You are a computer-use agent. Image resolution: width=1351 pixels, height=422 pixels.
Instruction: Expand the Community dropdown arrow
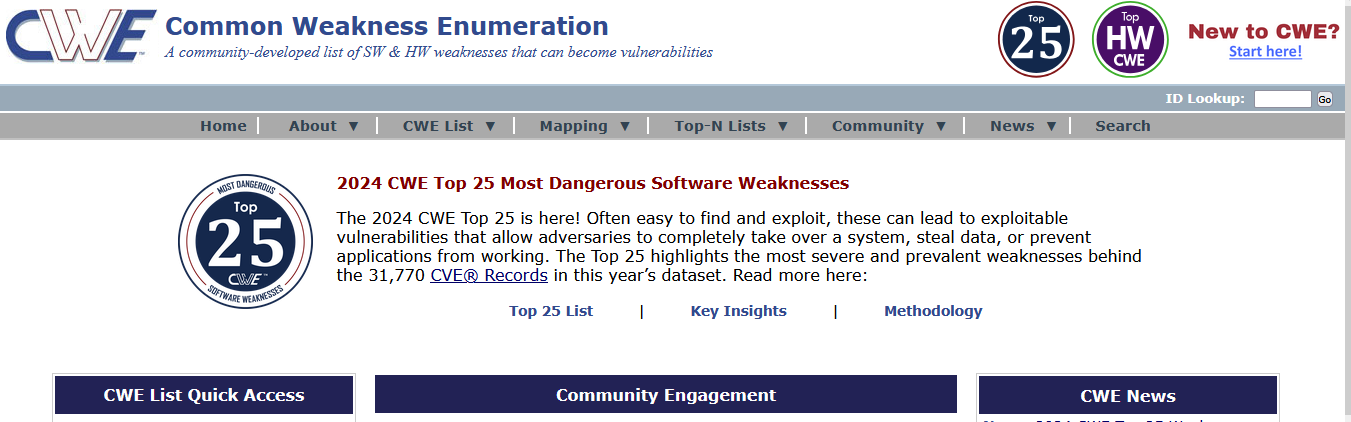tap(941, 126)
